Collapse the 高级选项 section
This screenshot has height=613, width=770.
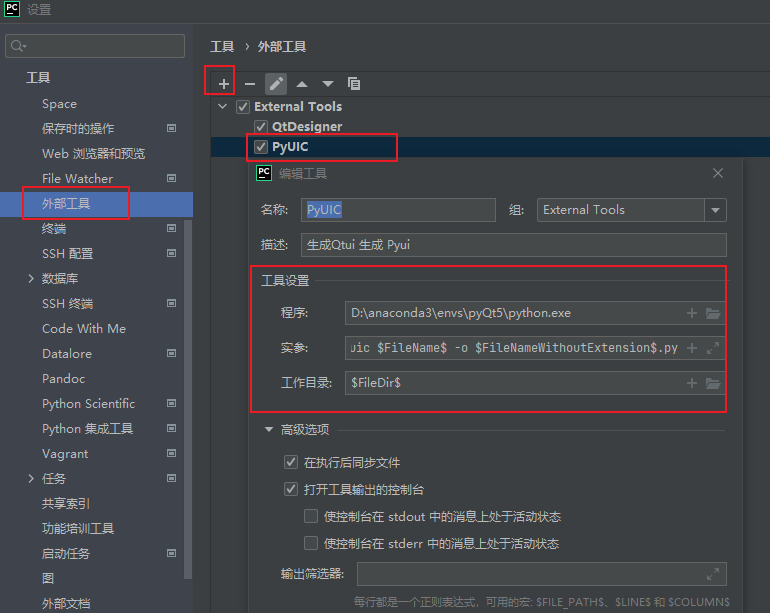click(x=269, y=430)
